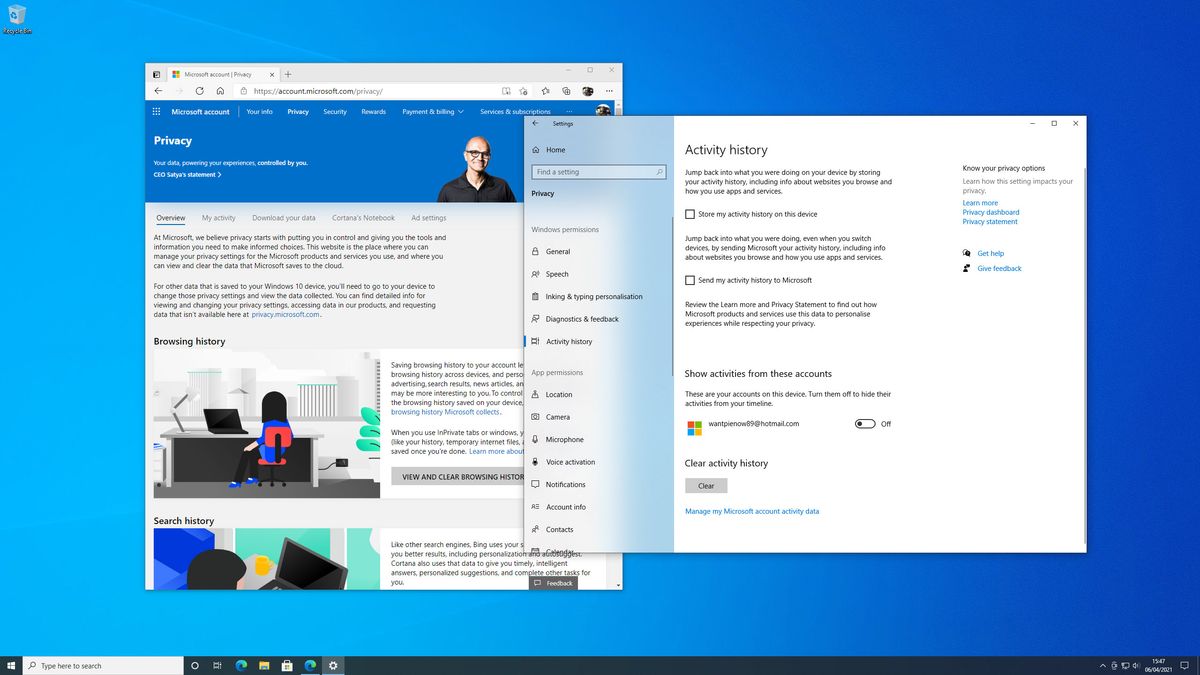Select Privacy in the Microsoft account menu
The image size is (1200, 675).
[298, 111]
